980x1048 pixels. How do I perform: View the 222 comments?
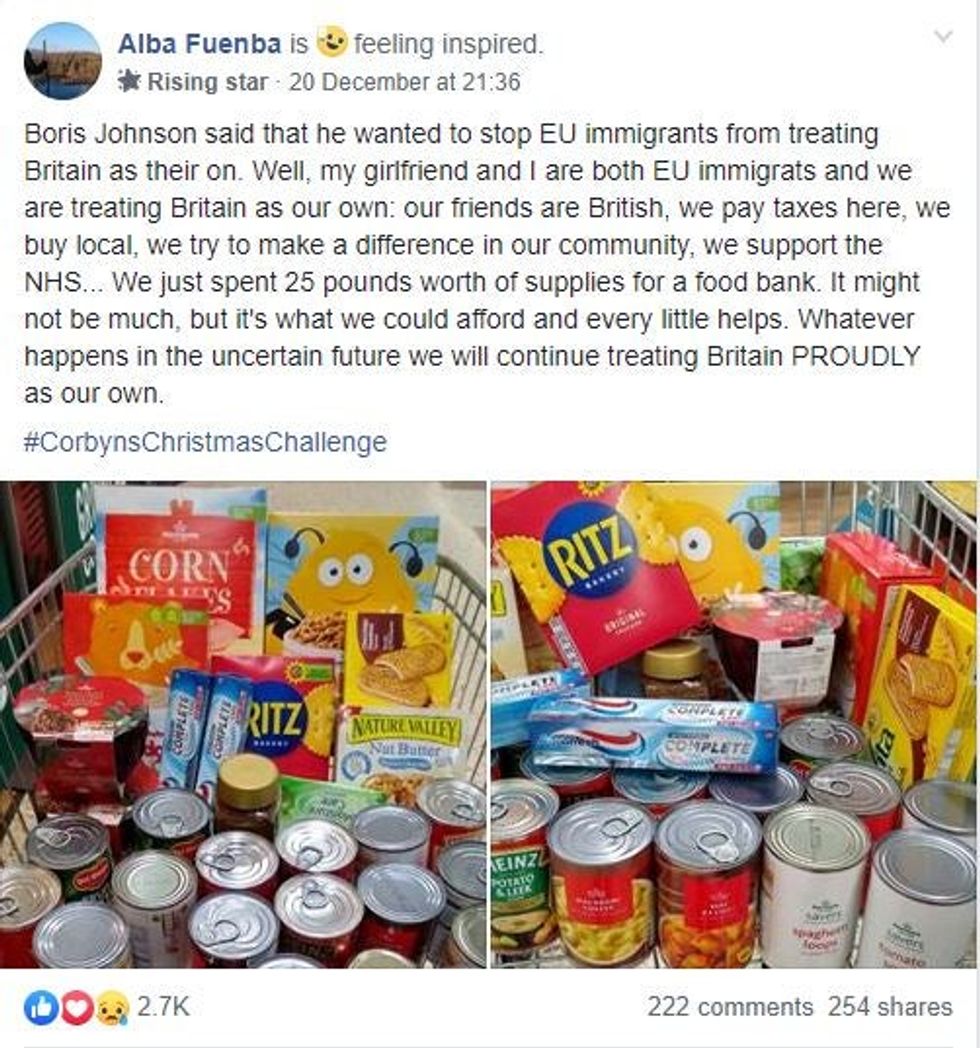tap(730, 1007)
